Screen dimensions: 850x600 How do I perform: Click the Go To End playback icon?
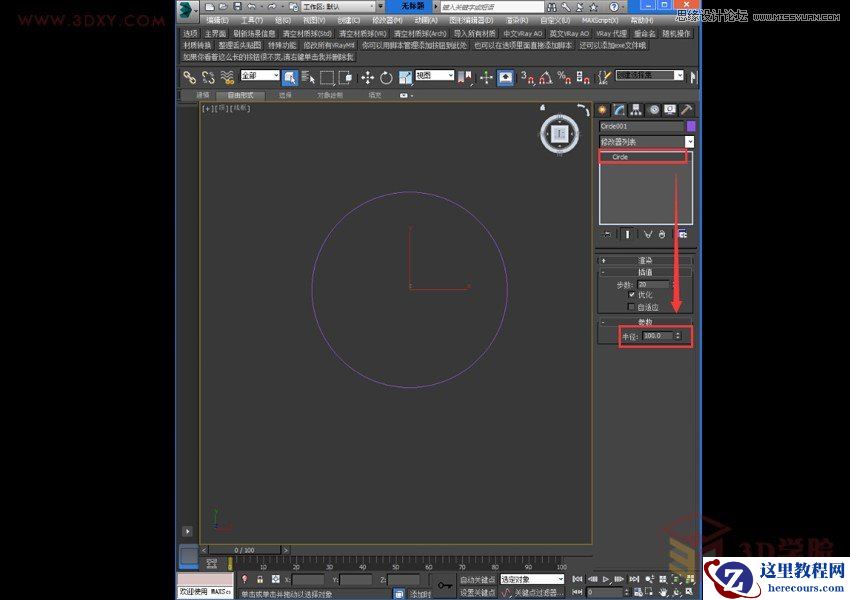pyautogui.click(x=634, y=579)
